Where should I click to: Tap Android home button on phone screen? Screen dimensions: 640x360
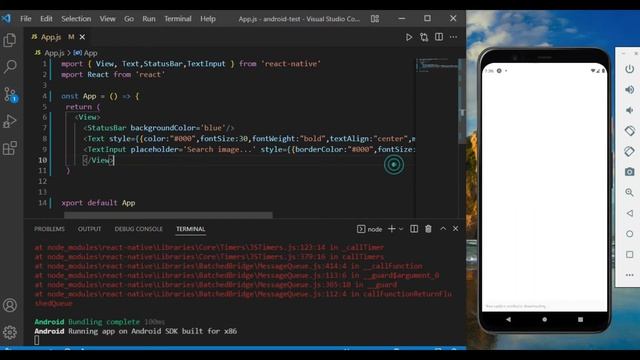point(544,320)
